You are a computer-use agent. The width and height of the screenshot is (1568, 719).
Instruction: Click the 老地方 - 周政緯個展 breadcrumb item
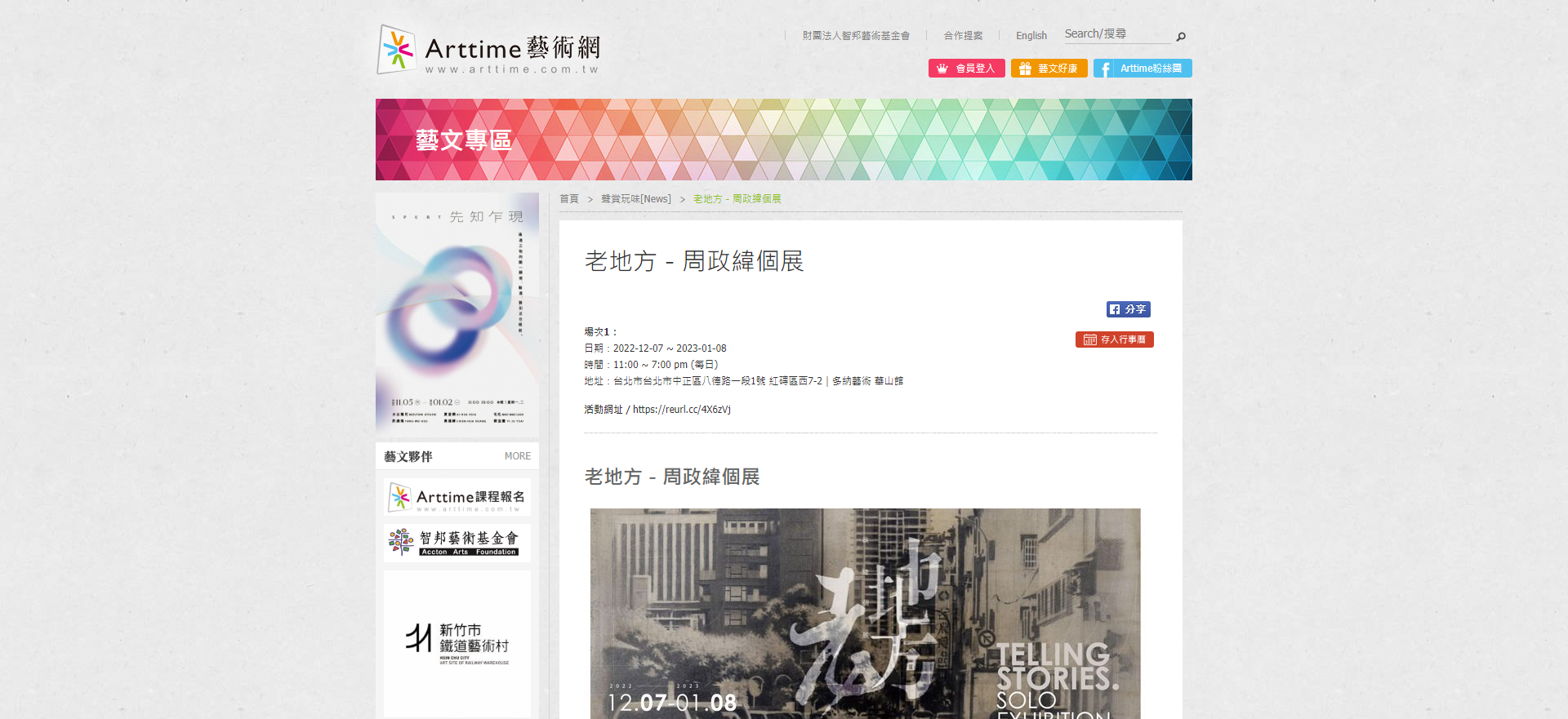pos(737,199)
